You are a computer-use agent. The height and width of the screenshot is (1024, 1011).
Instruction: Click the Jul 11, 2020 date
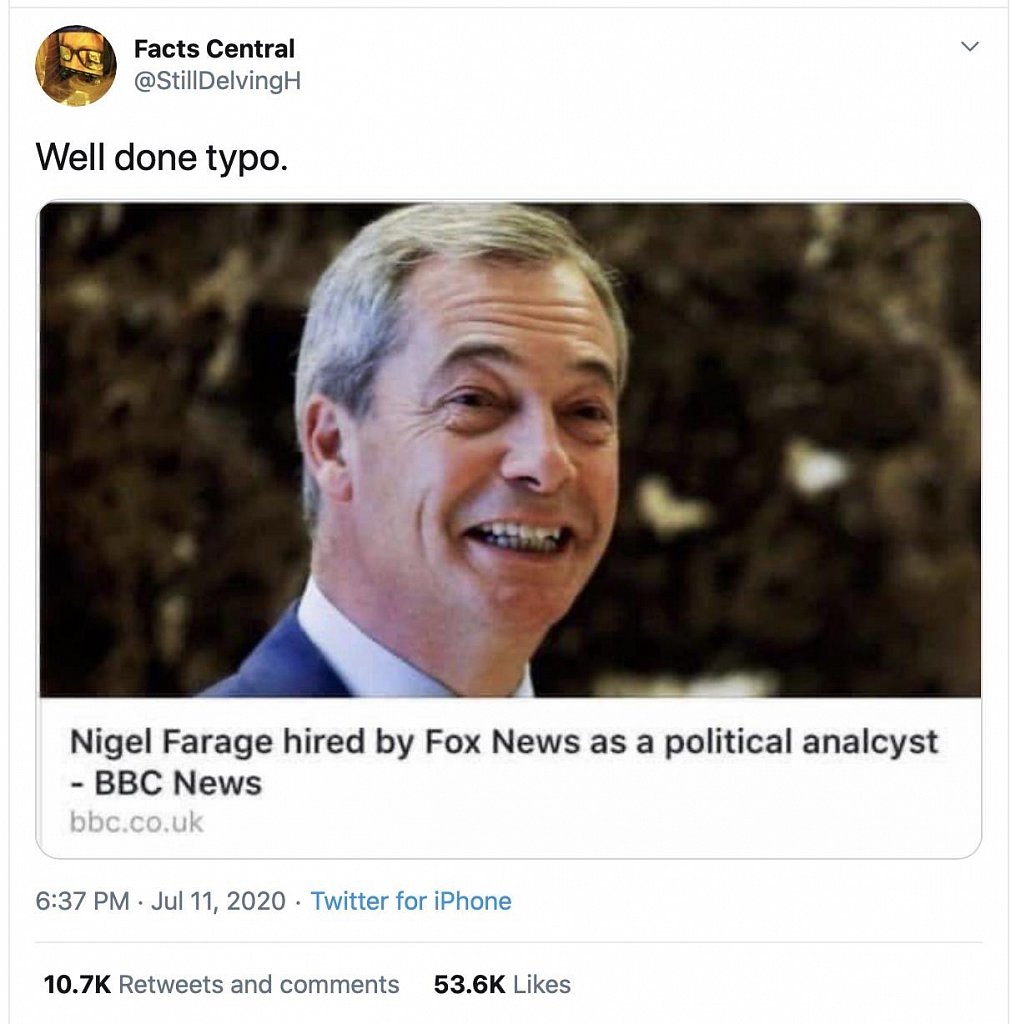pyautogui.click(x=218, y=901)
